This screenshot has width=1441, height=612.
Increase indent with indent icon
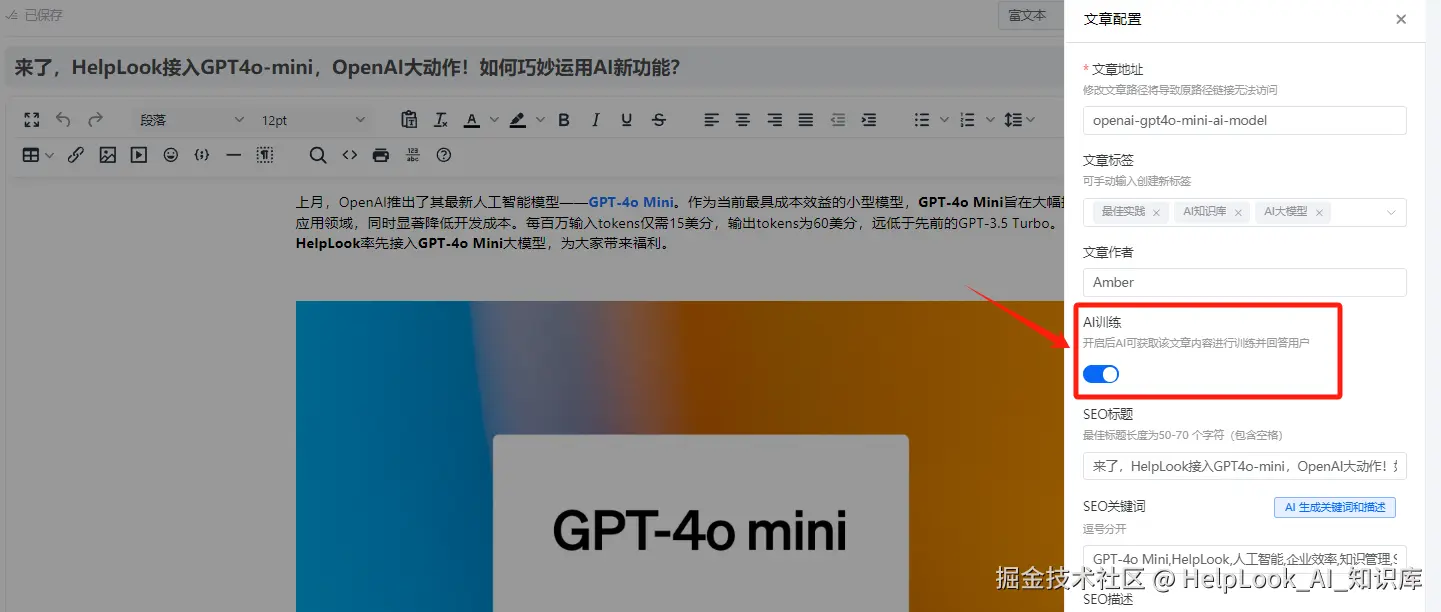[x=869, y=120]
